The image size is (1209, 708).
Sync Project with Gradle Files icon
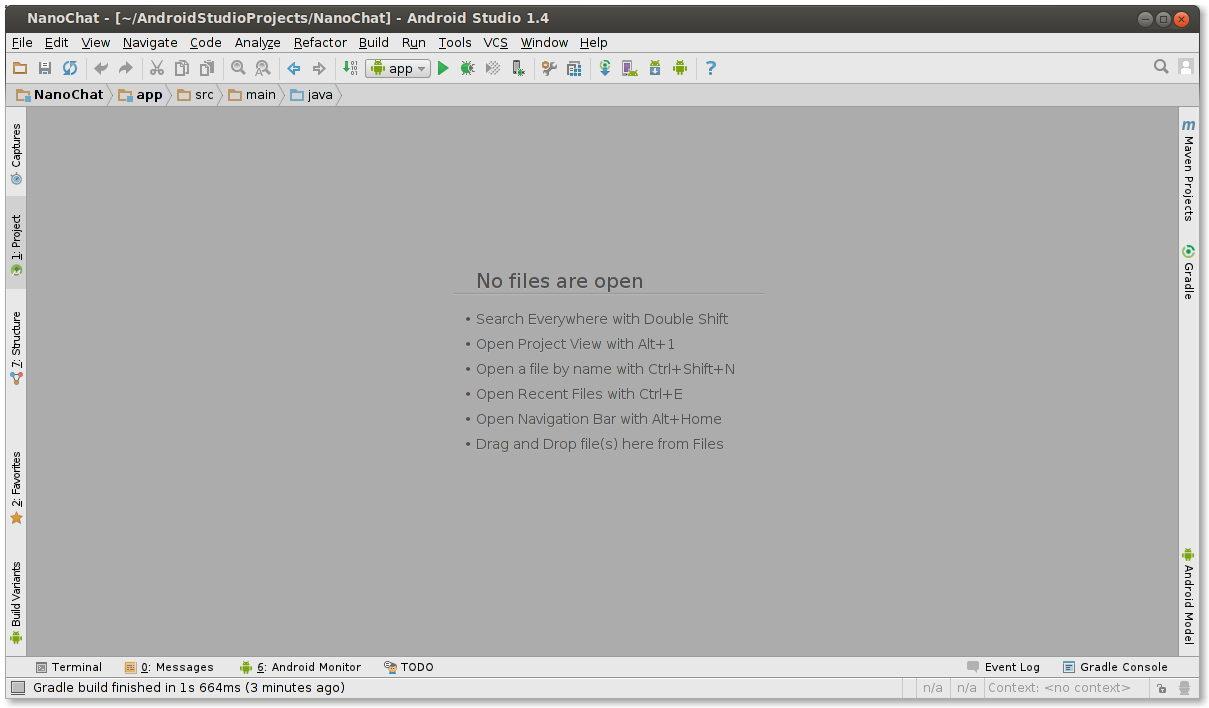[x=605, y=68]
